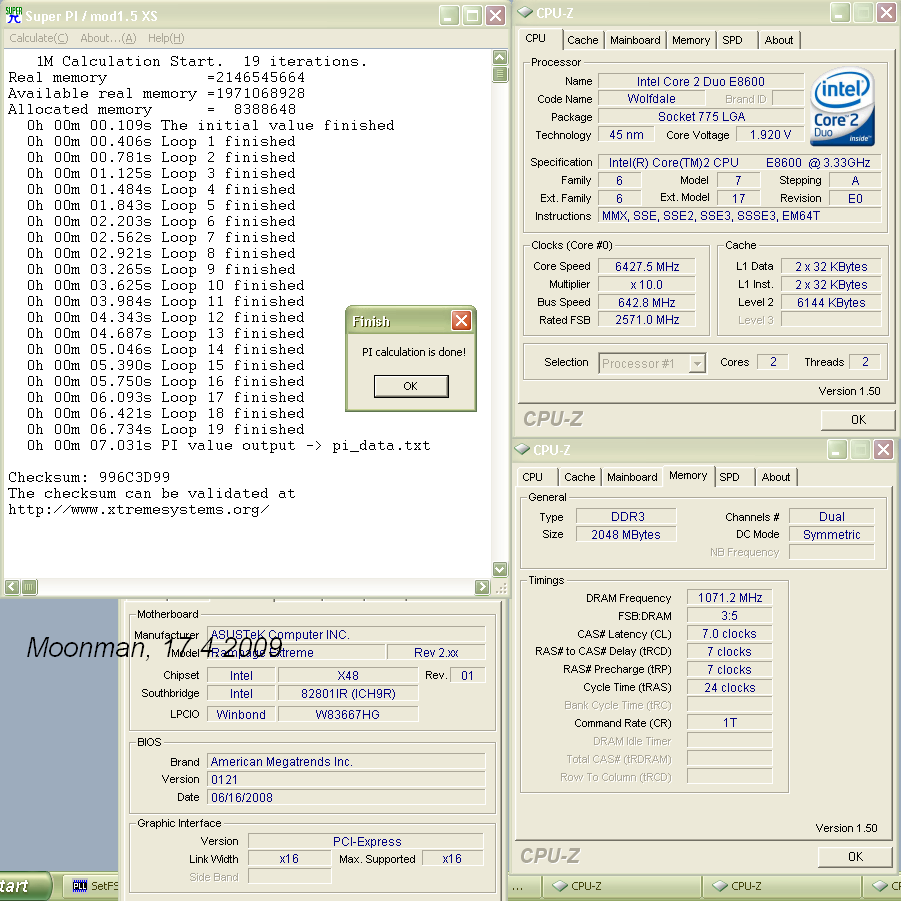
Task: Switch to Cache tab in top CPU-Z window
Action: click(x=583, y=40)
